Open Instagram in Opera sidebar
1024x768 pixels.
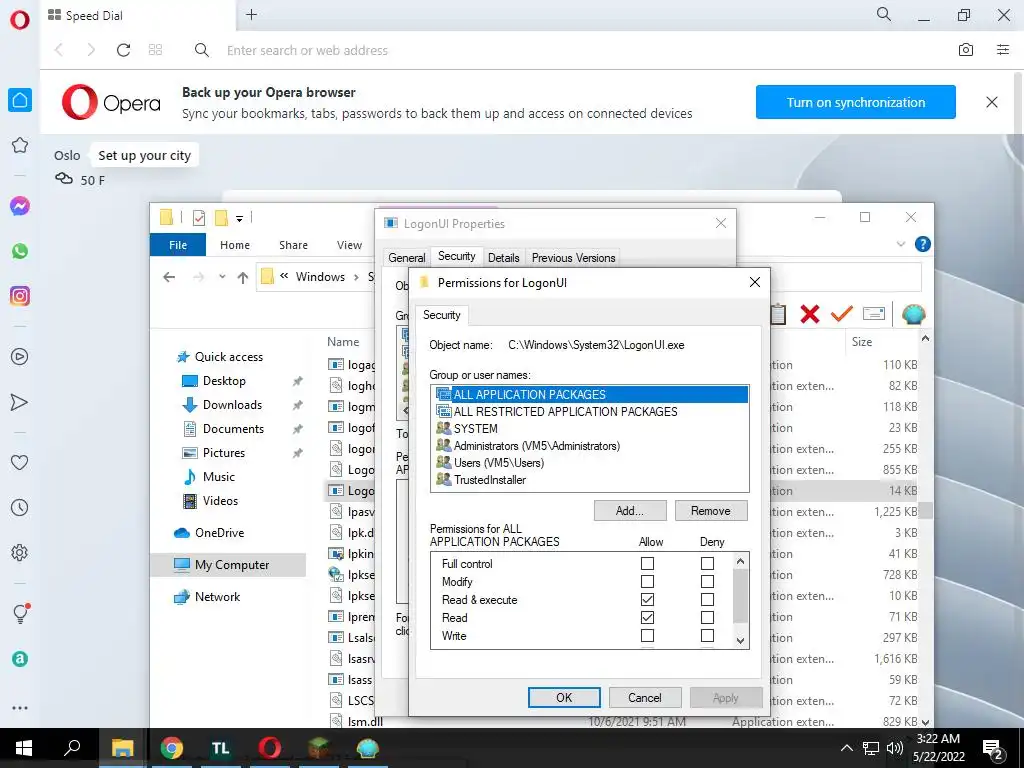[x=20, y=296]
